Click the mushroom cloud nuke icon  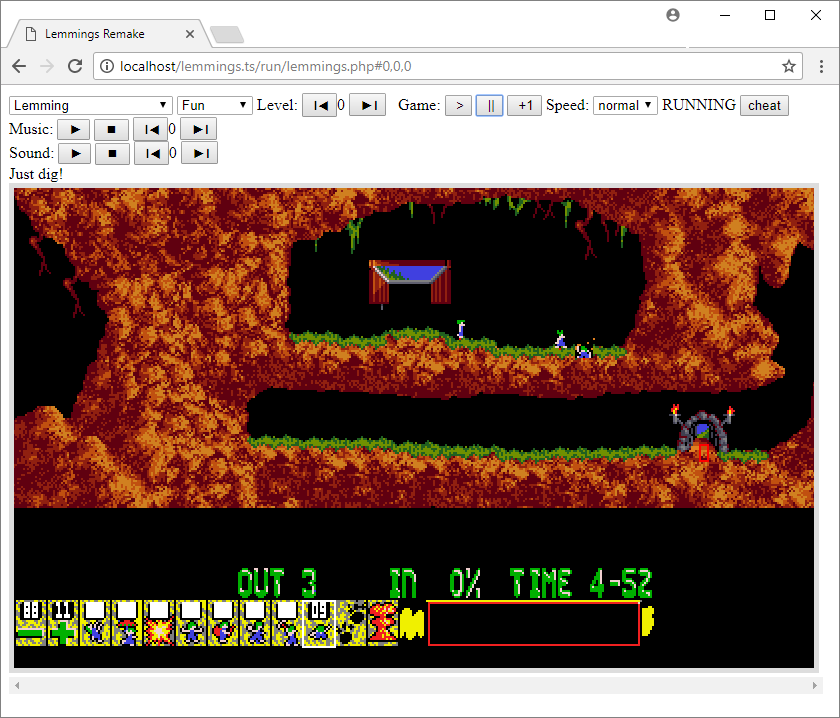[382, 623]
